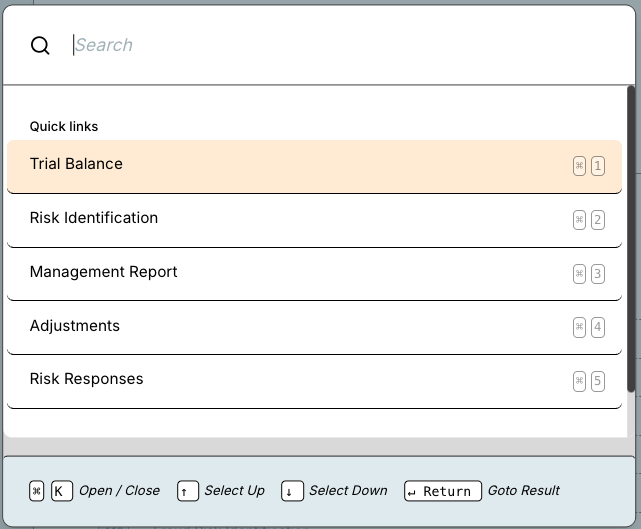This screenshot has width=641, height=529.
Task: Click the 4 shortcut badge on Adjustments
Action: click(598, 327)
